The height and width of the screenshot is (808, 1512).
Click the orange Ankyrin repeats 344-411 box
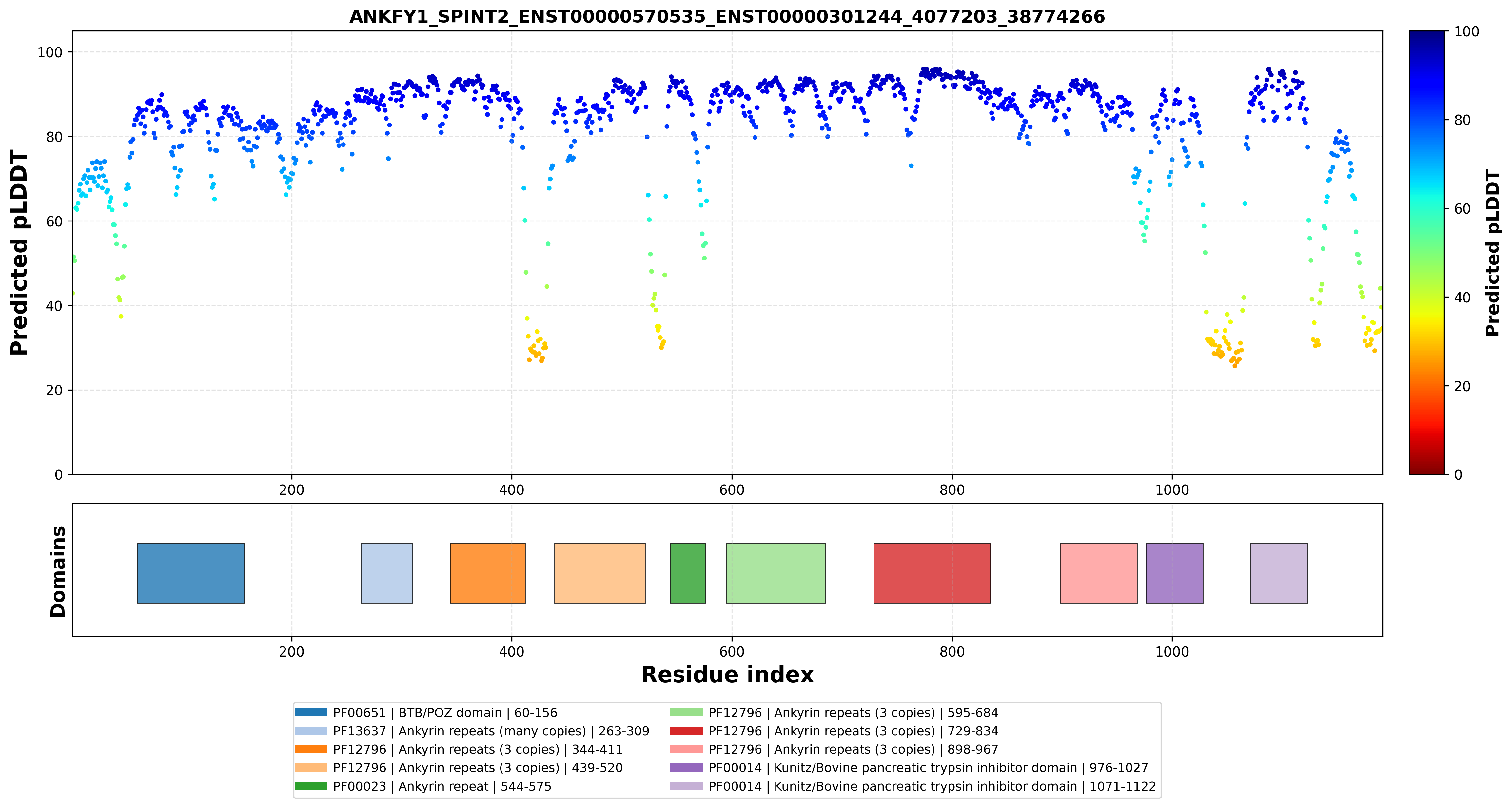pyautogui.click(x=488, y=573)
